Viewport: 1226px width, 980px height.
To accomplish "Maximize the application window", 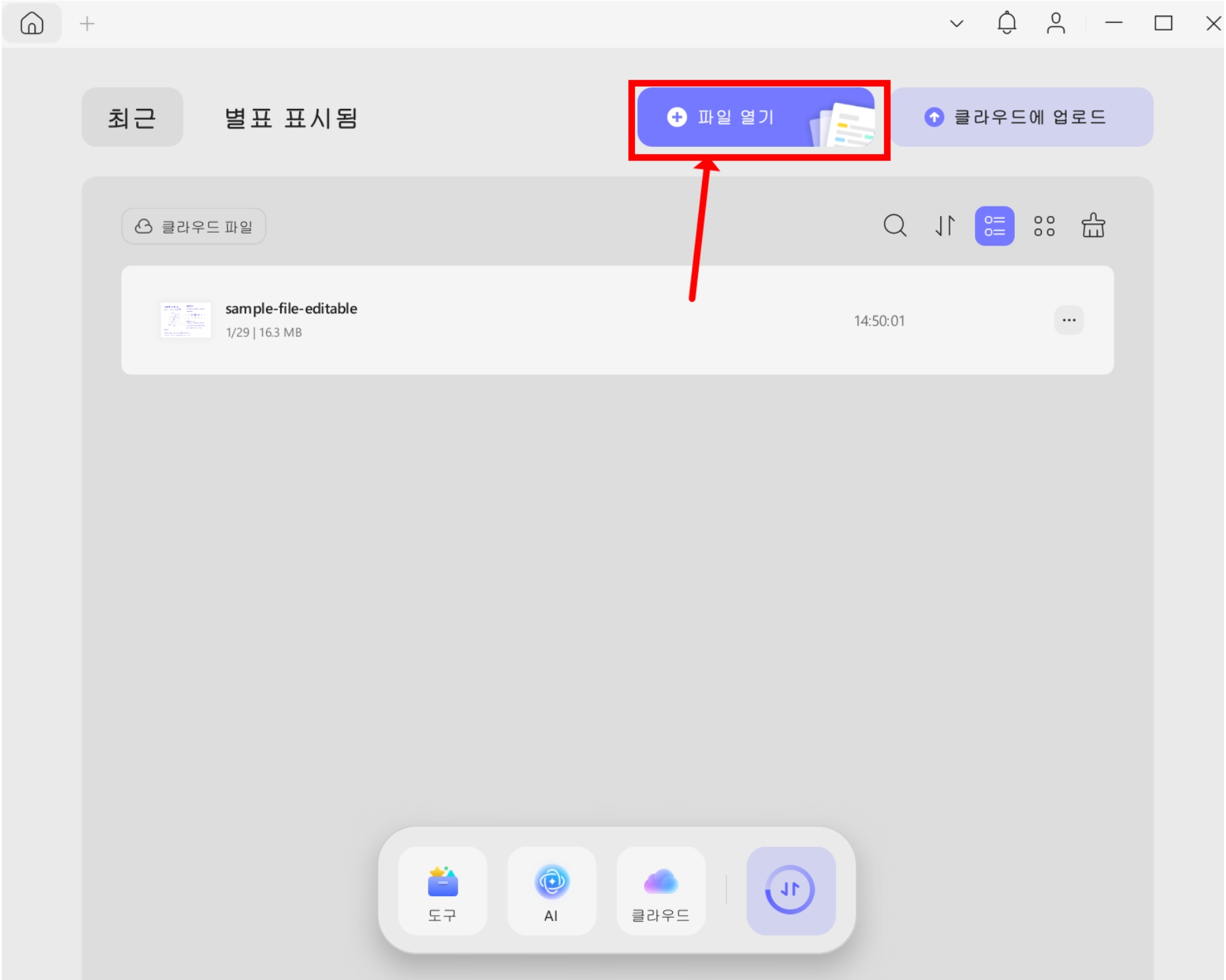I will [x=1163, y=24].
